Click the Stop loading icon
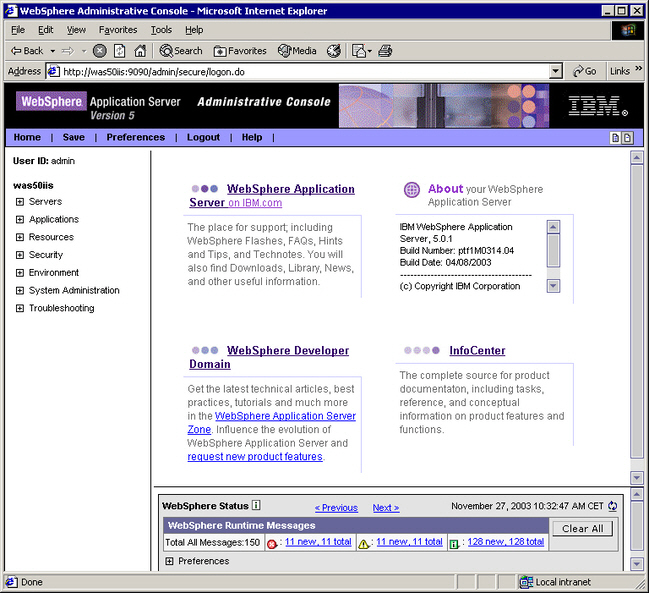Image resolution: width=649 pixels, height=593 pixels. [x=99, y=51]
